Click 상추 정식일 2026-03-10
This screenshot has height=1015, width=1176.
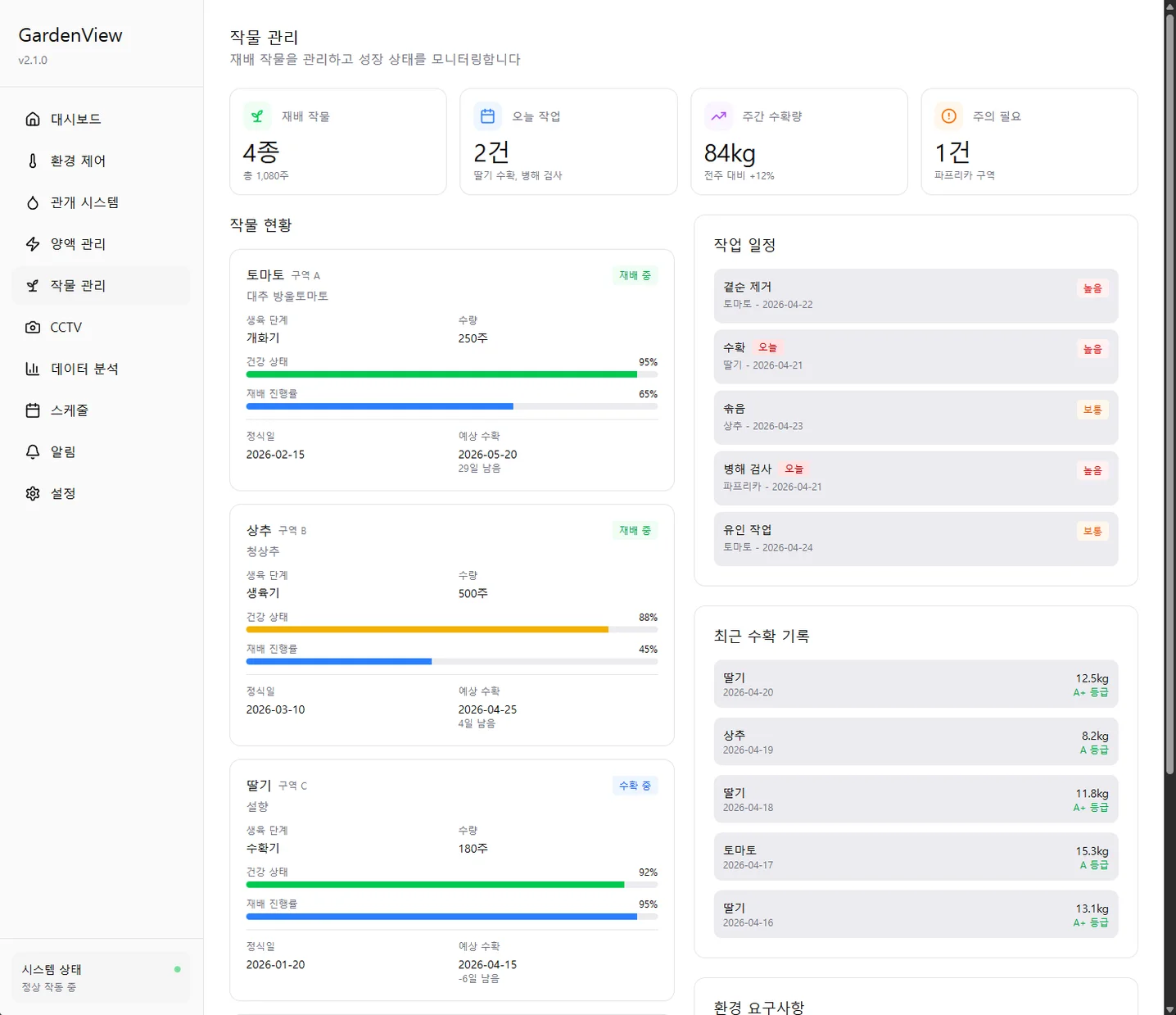click(x=275, y=709)
